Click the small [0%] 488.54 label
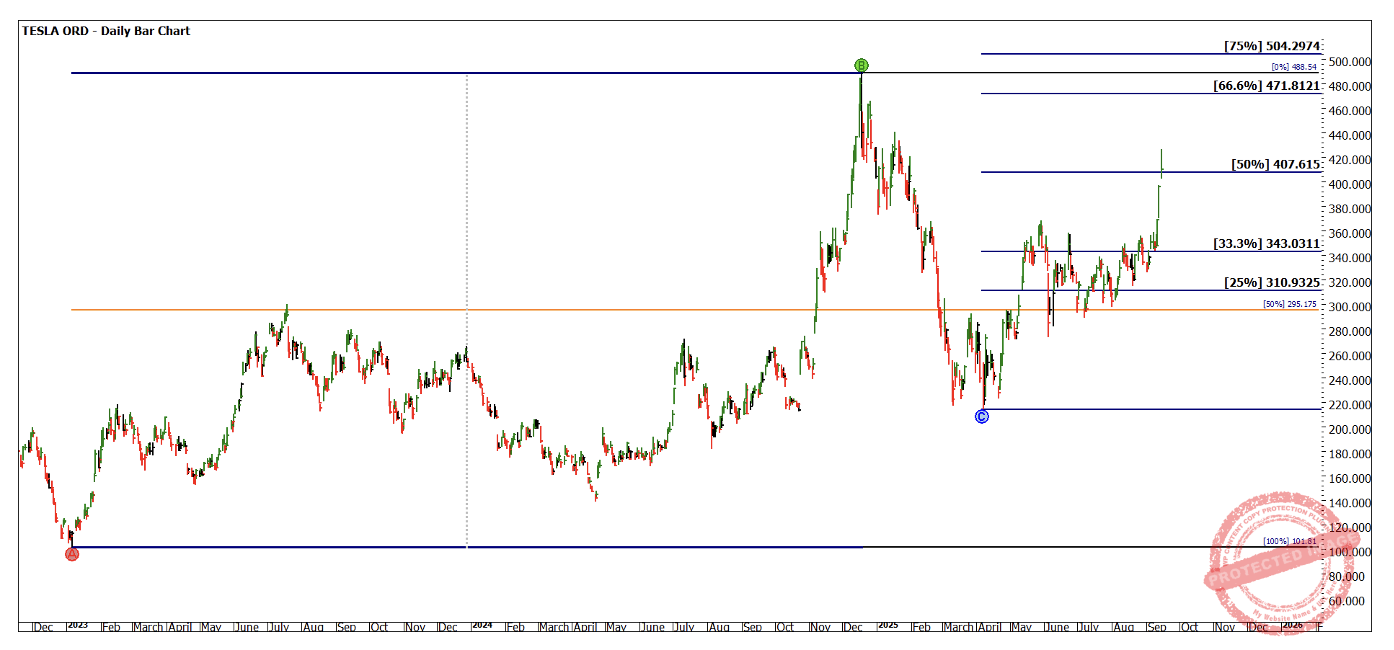Viewport: 1394px width, 650px height. [1295, 66]
